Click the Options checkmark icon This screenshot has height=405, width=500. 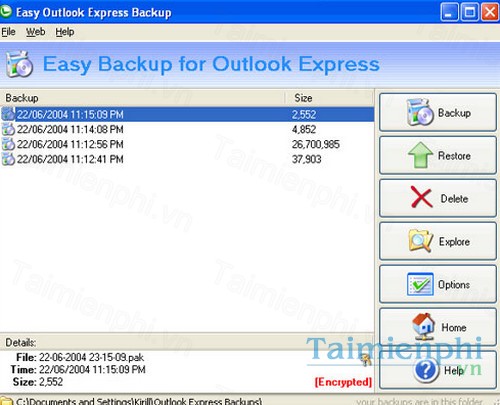420,284
